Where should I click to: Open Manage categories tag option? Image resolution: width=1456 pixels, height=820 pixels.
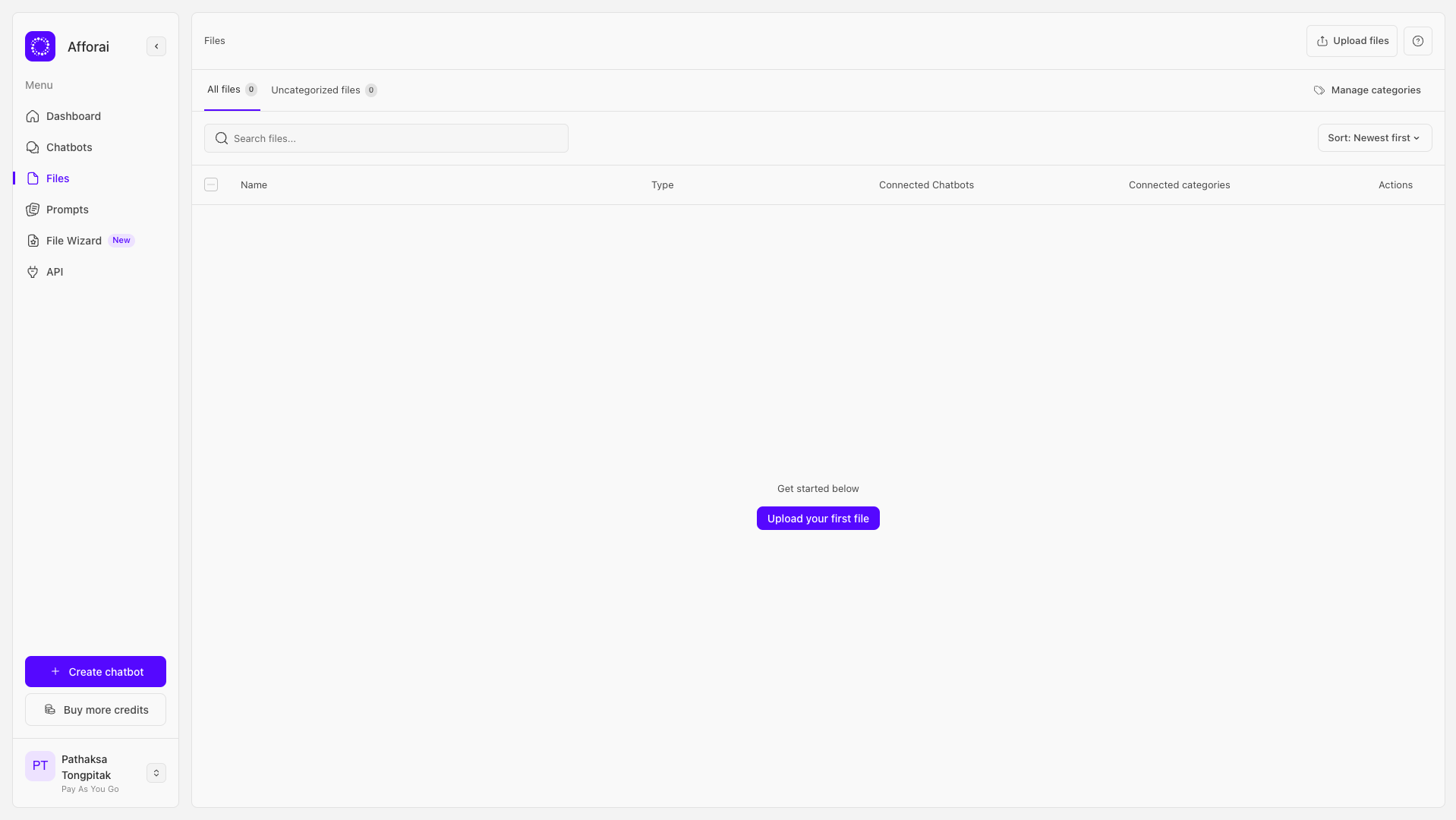(x=1367, y=90)
